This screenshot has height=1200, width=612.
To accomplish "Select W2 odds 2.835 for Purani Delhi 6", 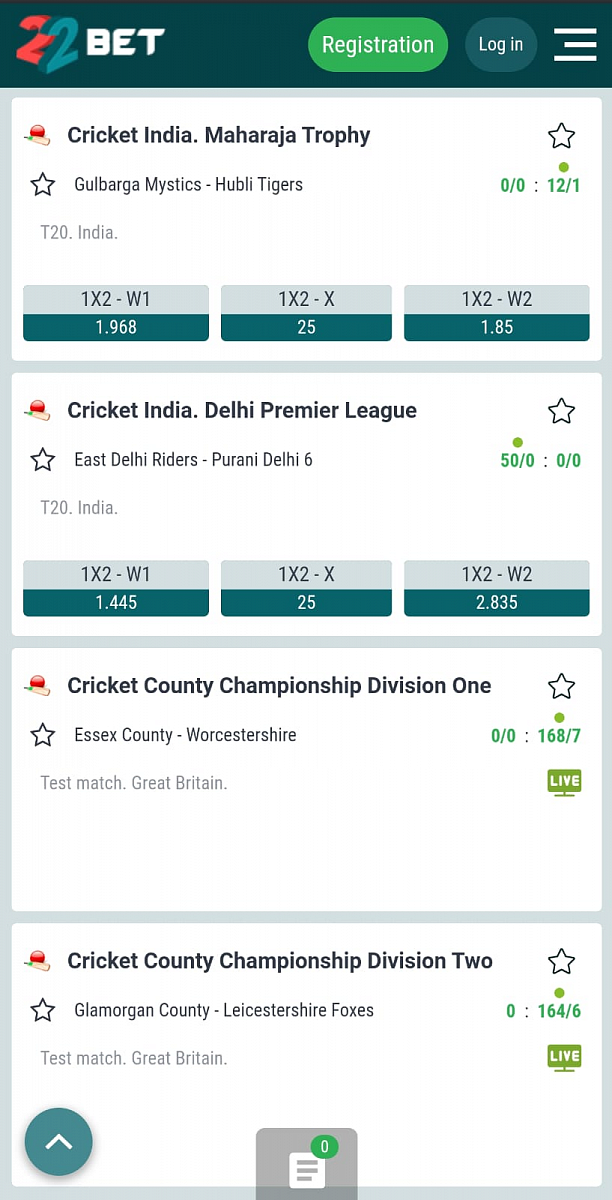I will pos(497,602).
